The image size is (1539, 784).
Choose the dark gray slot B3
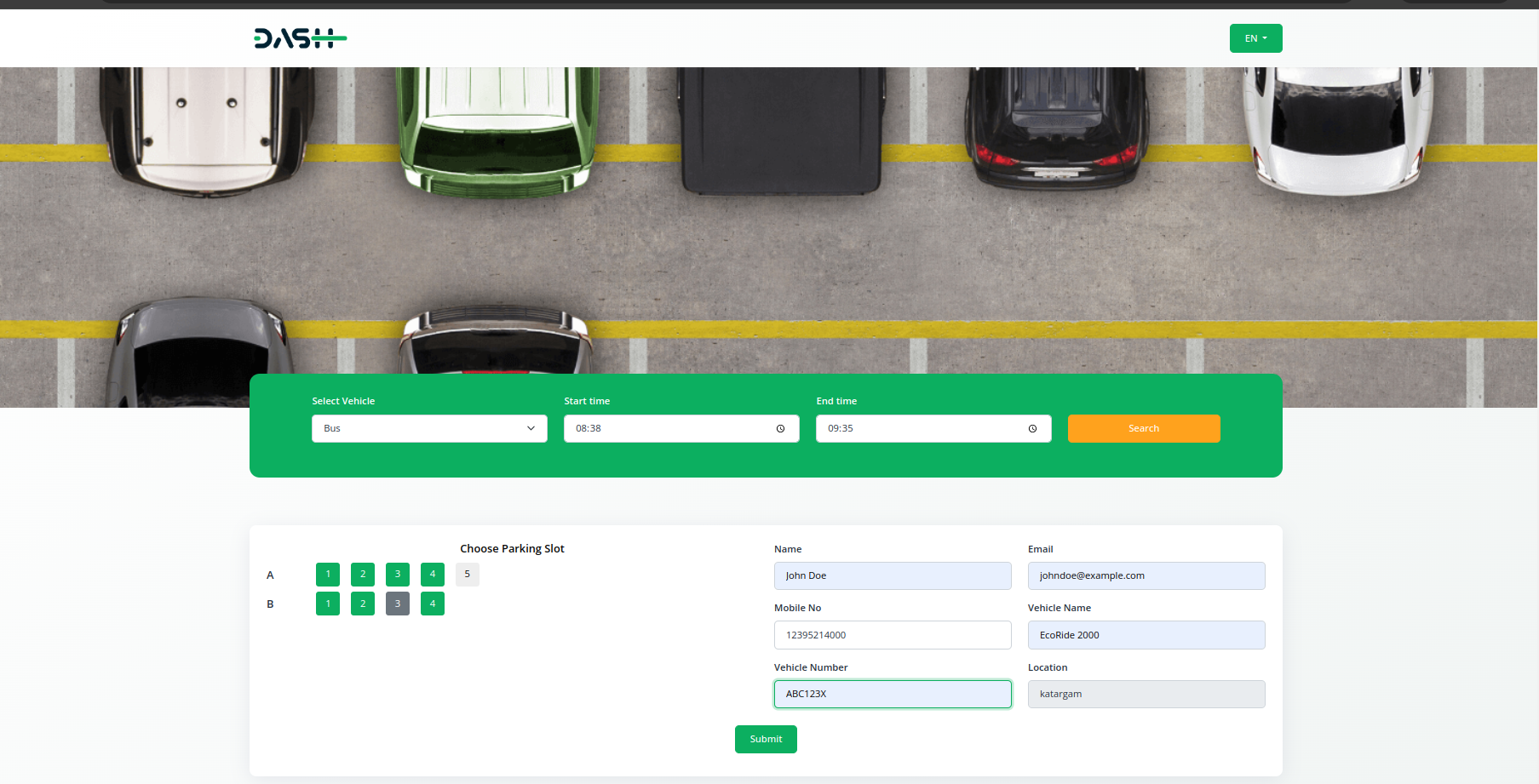click(x=398, y=604)
